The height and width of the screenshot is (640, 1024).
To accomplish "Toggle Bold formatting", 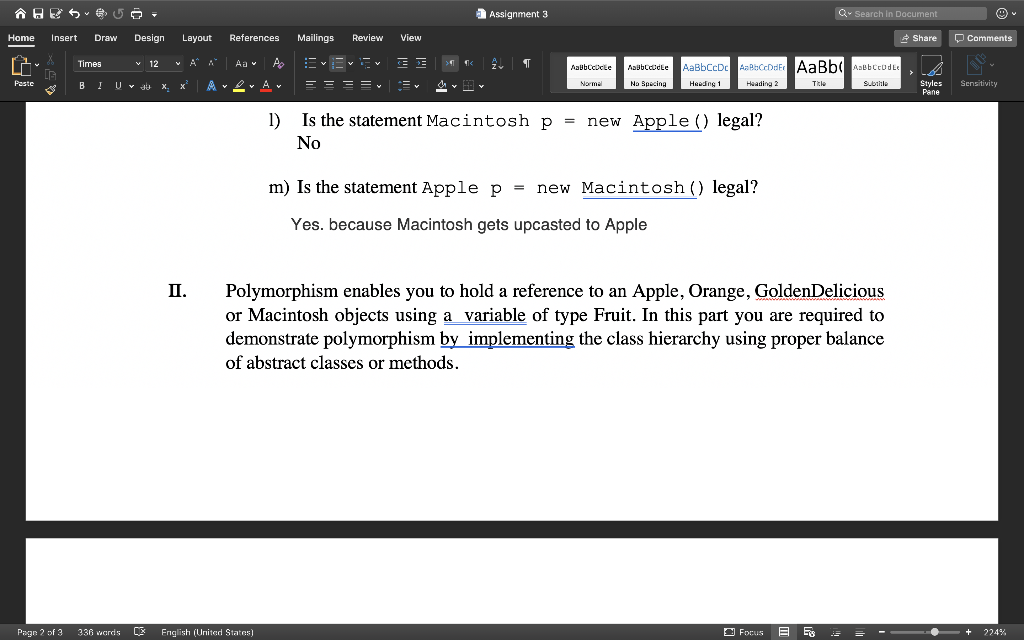I will (82, 86).
